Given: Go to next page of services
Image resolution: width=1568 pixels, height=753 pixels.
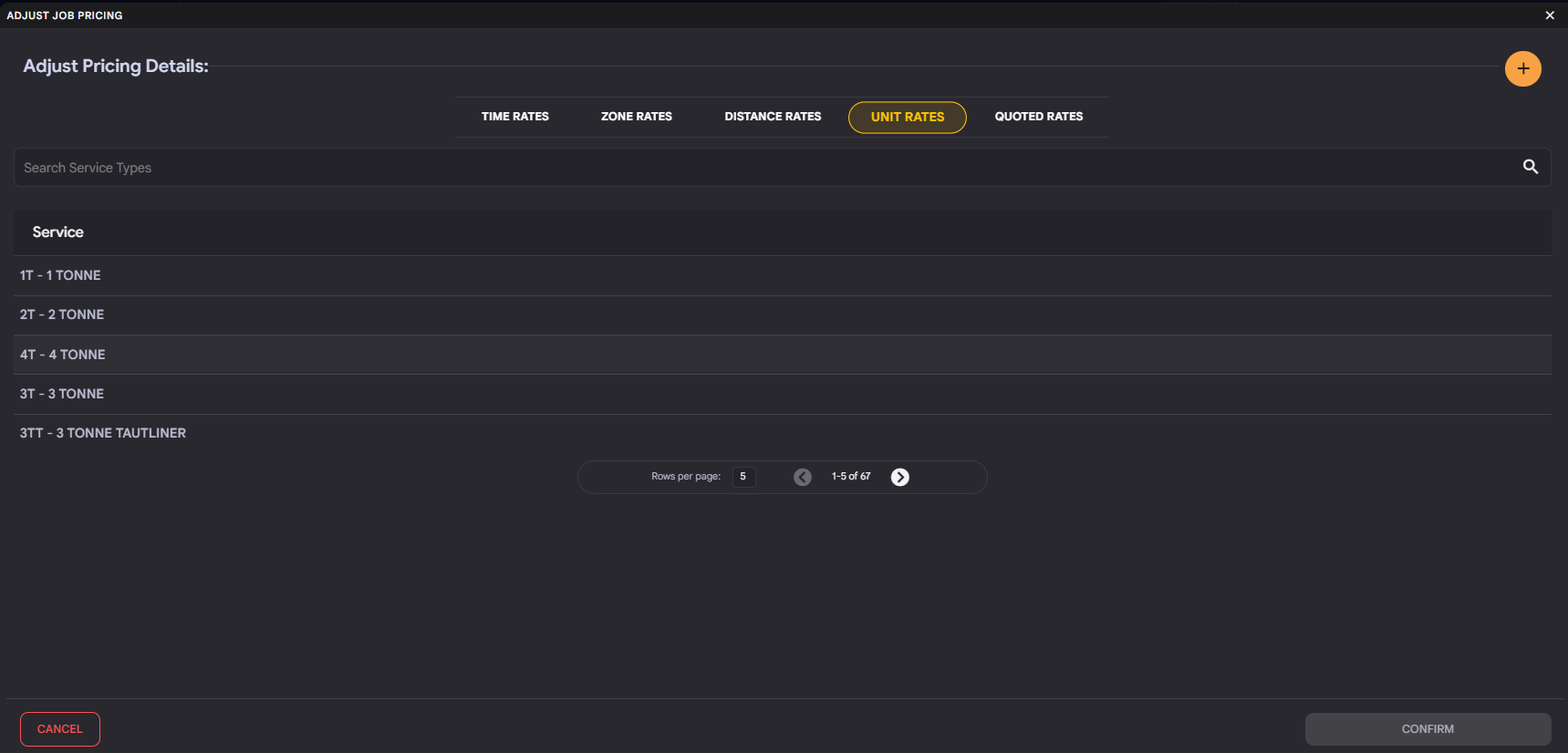Looking at the screenshot, I should [899, 477].
